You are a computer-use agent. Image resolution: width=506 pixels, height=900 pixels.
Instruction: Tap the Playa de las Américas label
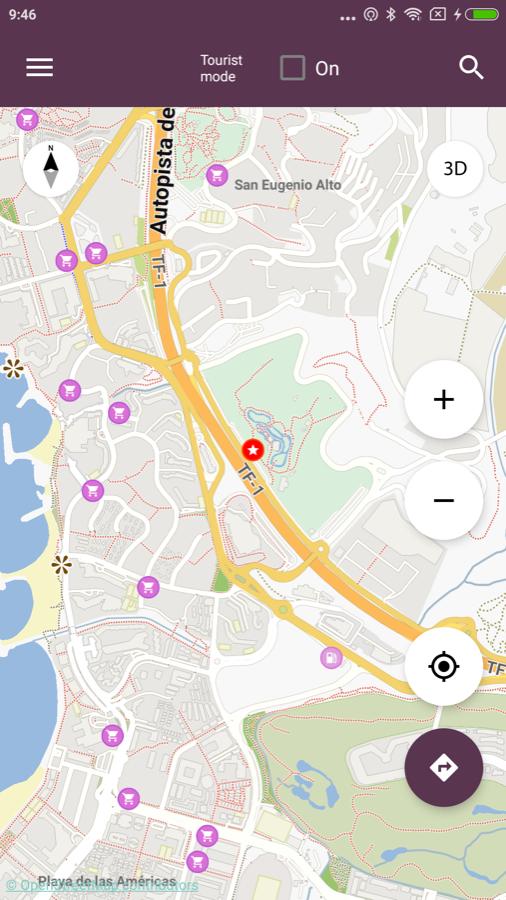coord(107,881)
